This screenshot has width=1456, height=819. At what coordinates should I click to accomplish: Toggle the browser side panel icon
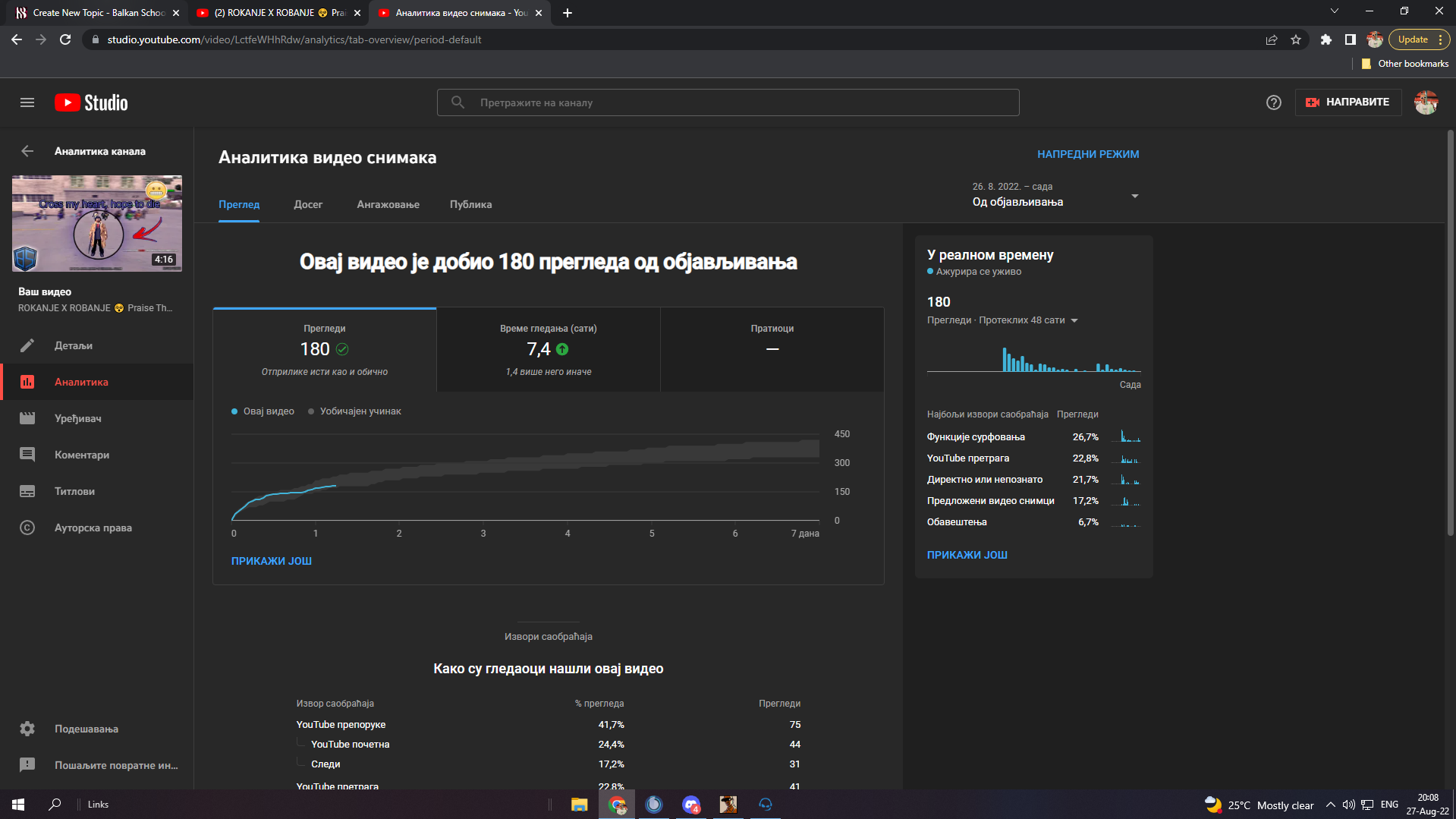(1351, 39)
